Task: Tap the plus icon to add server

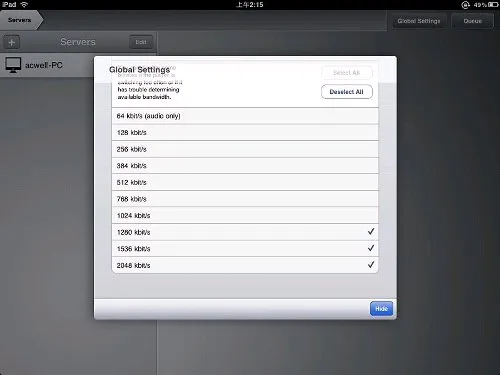Action: [12, 42]
